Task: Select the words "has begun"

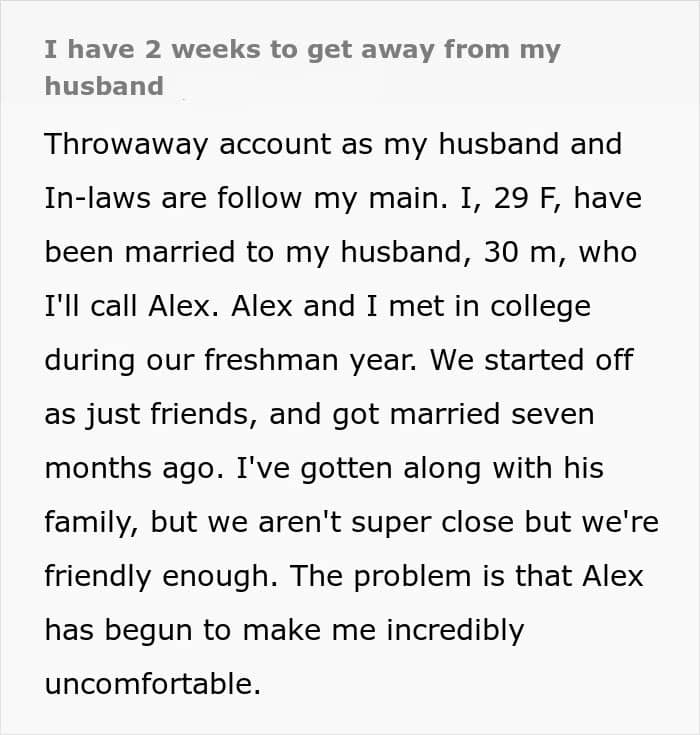Action: pos(119,631)
